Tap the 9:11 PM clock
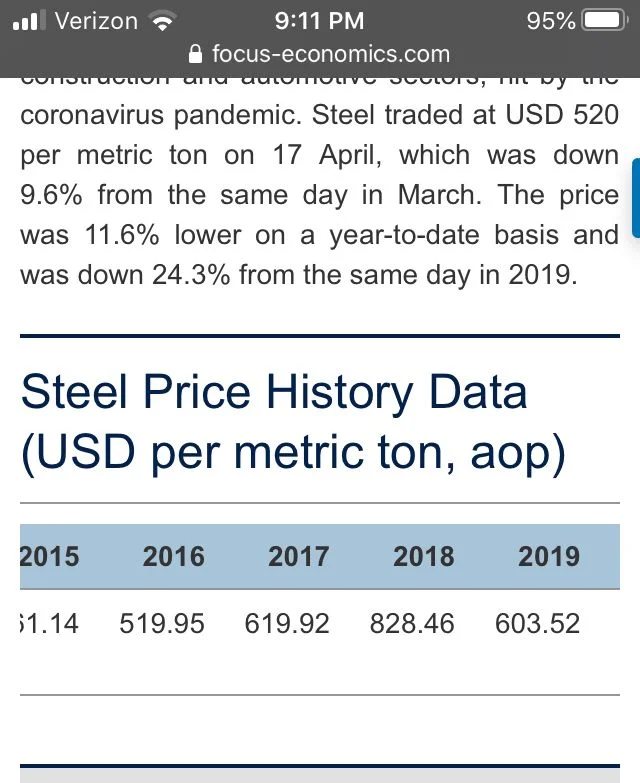Screen dimensions: 640x783 pos(320,21)
